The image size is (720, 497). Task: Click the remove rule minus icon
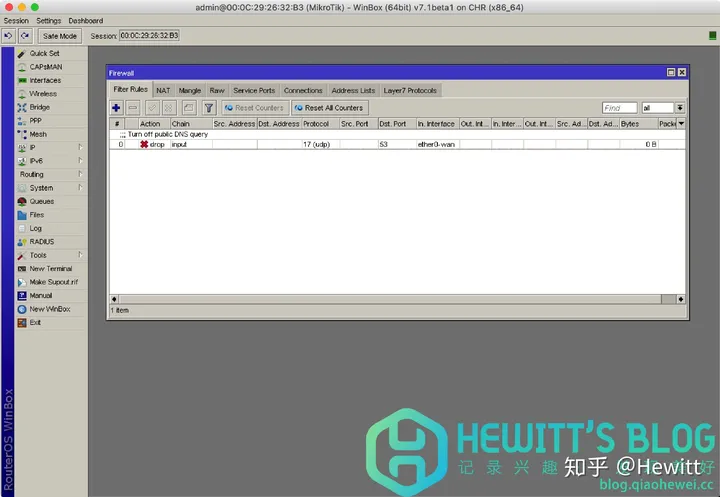(133, 108)
